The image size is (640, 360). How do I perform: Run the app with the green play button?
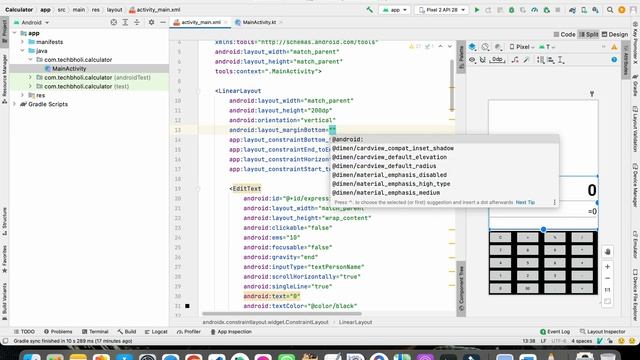pos(476,9)
